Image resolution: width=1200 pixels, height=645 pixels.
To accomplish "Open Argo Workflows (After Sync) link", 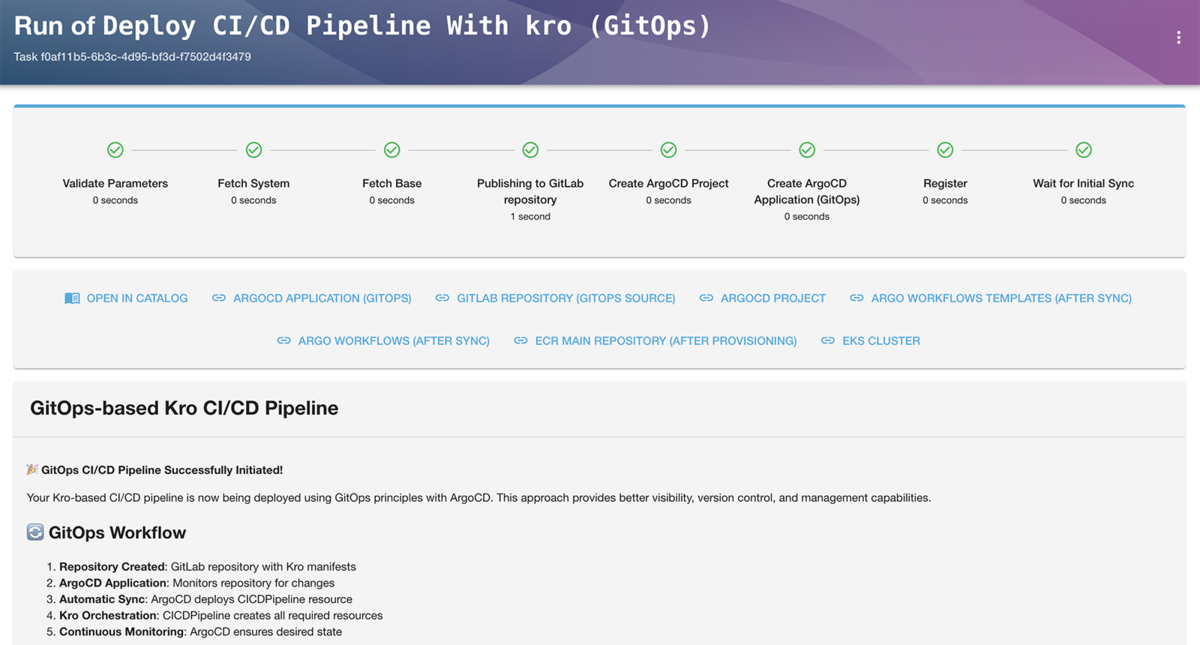I will coord(394,341).
